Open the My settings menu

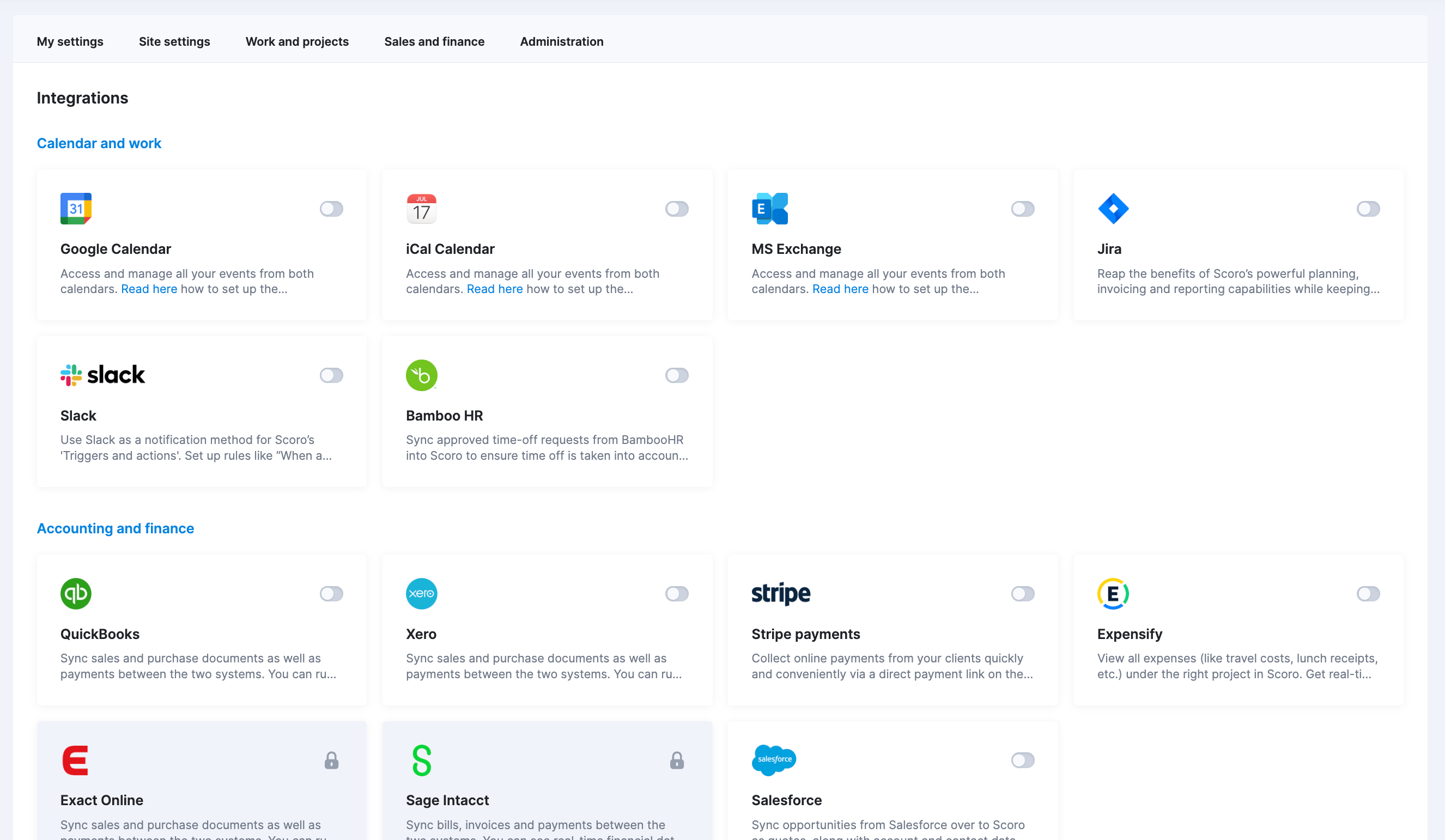pyautogui.click(x=70, y=41)
